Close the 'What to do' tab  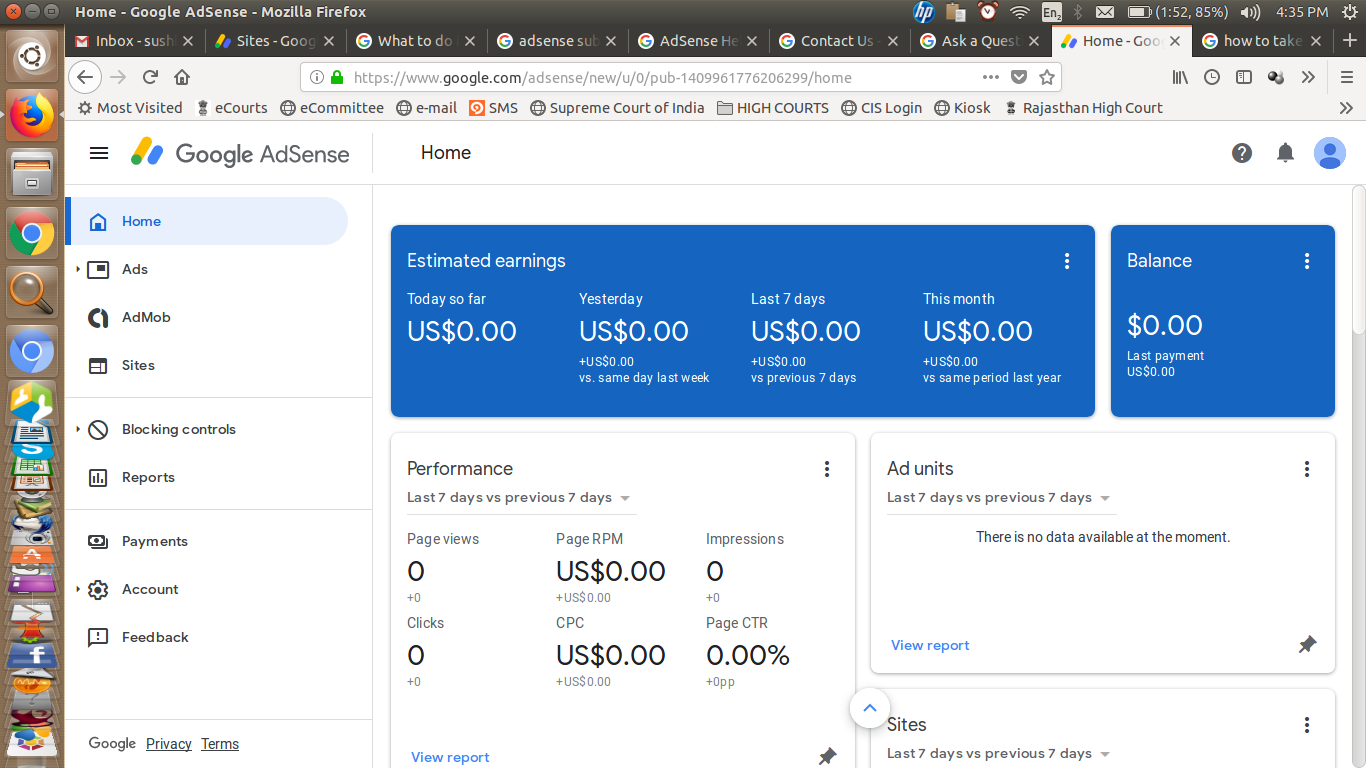point(470,41)
